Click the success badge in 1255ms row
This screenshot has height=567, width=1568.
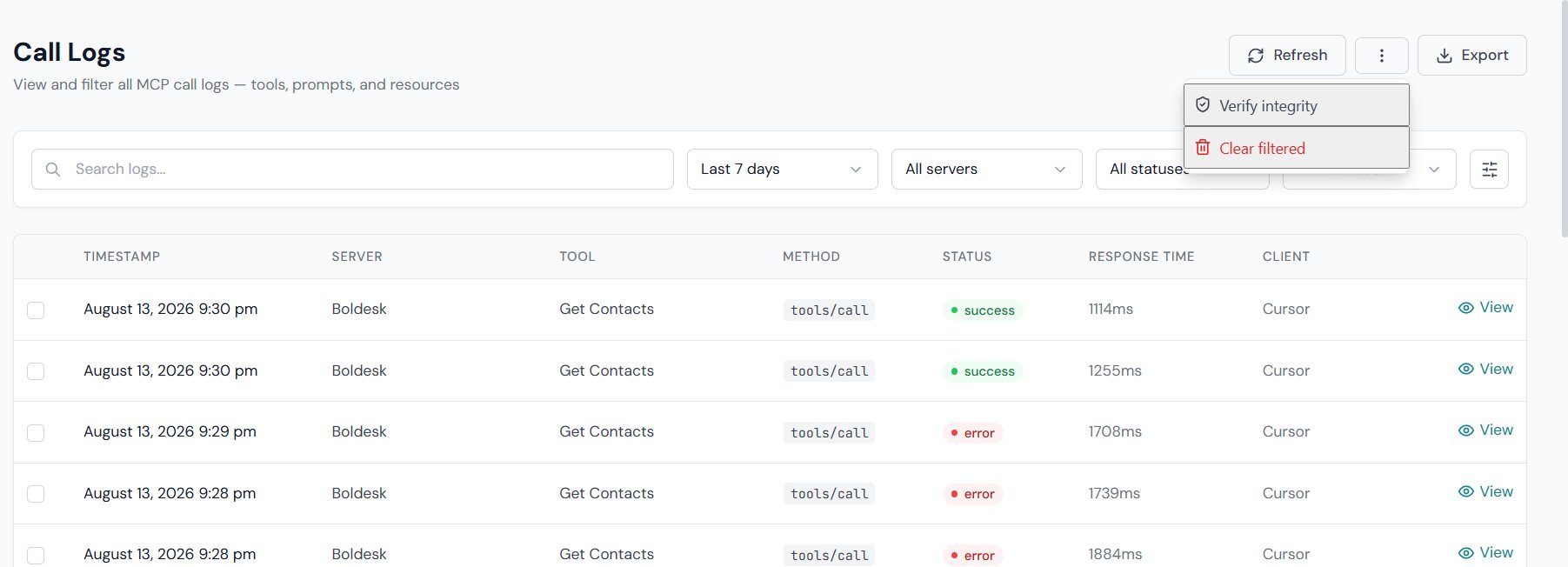pyautogui.click(x=982, y=371)
